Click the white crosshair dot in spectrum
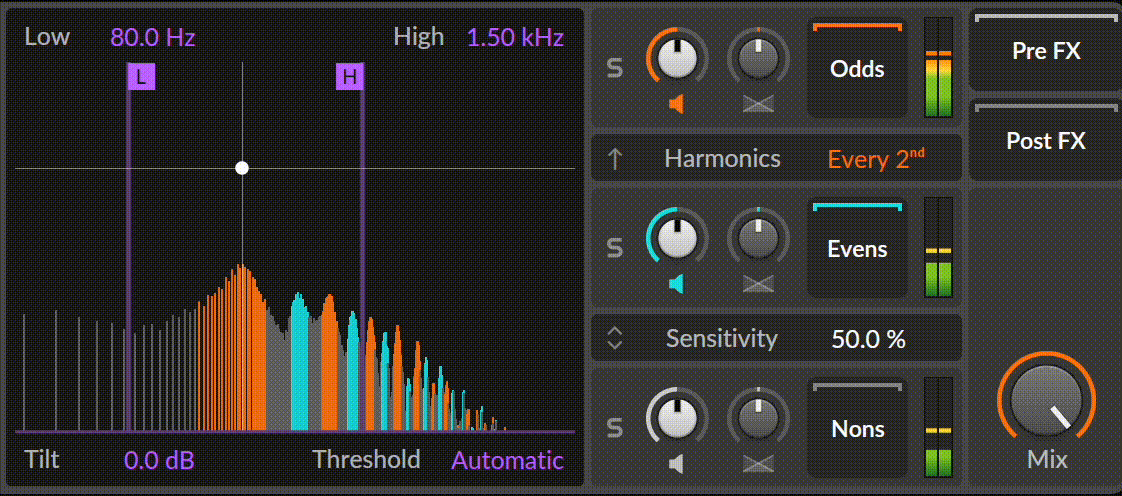Viewport: 1122px width, 496px height. (x=242, y=168)
